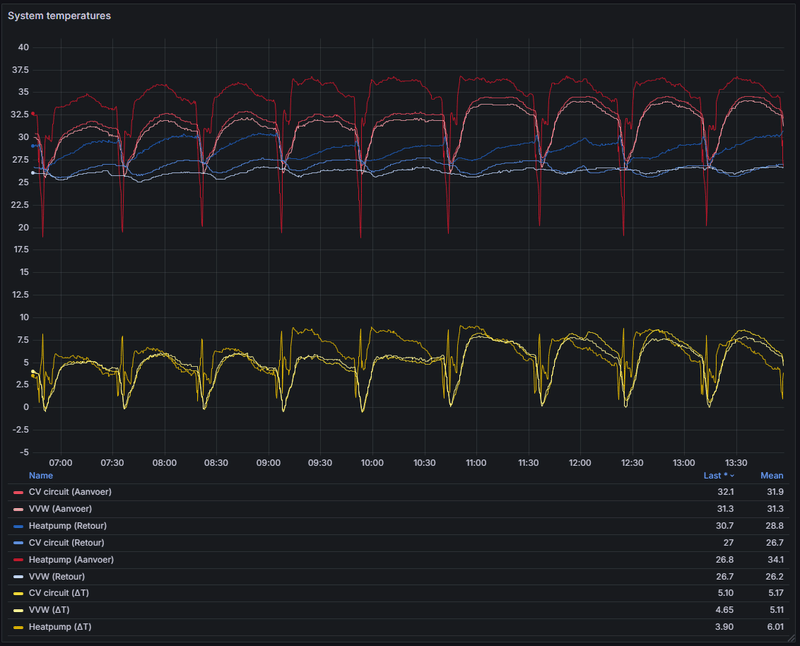
Task: Click the red Heatpump (Aanvoer) color swatch
Action: point(18,560)
